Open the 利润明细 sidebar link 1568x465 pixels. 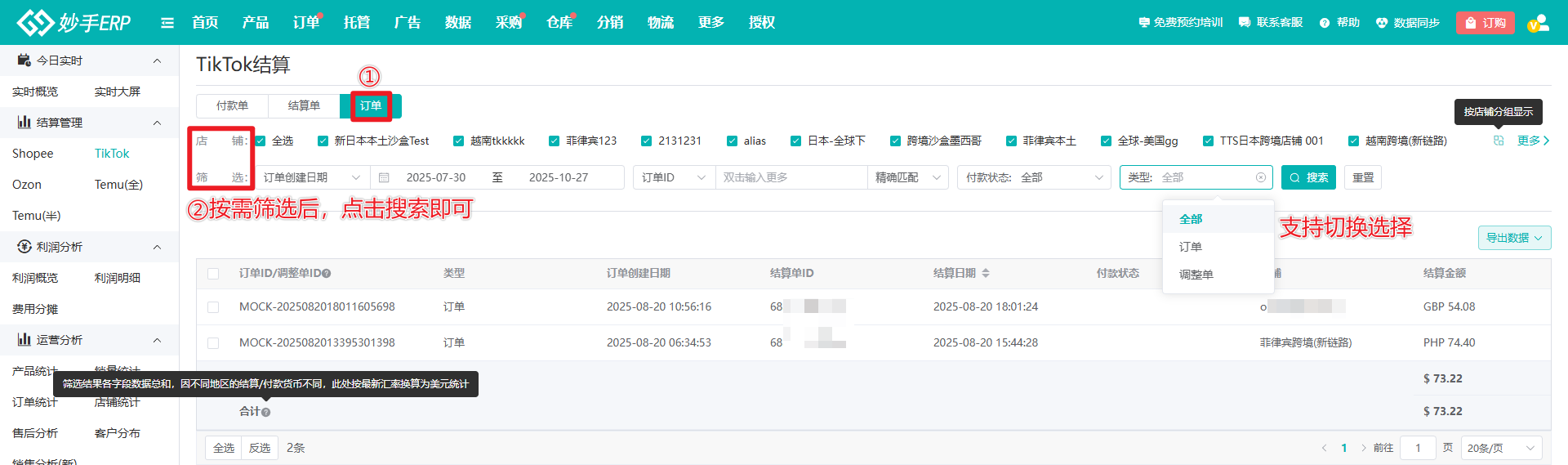pos(118,278)
